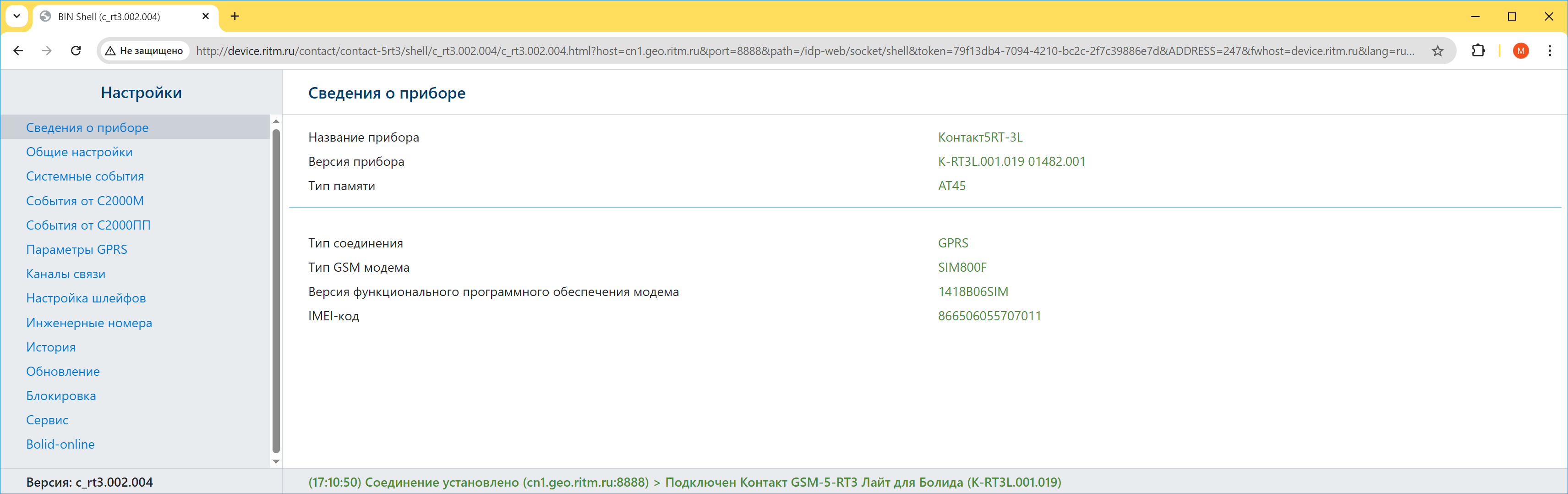
Task: Reload the current page
Action: [x=76, y=50]
